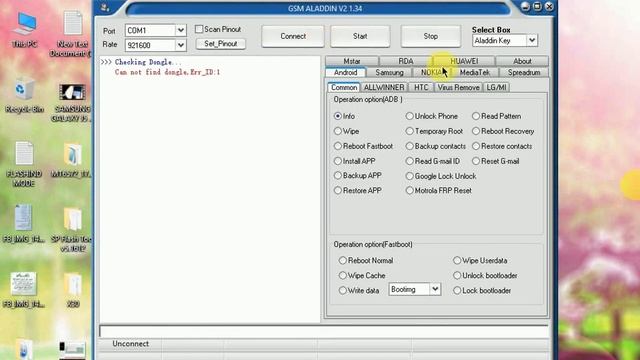Viewport: 640px width, 360px height.
Task: Choose Unlock bootloader radio option
Action: 457,276
